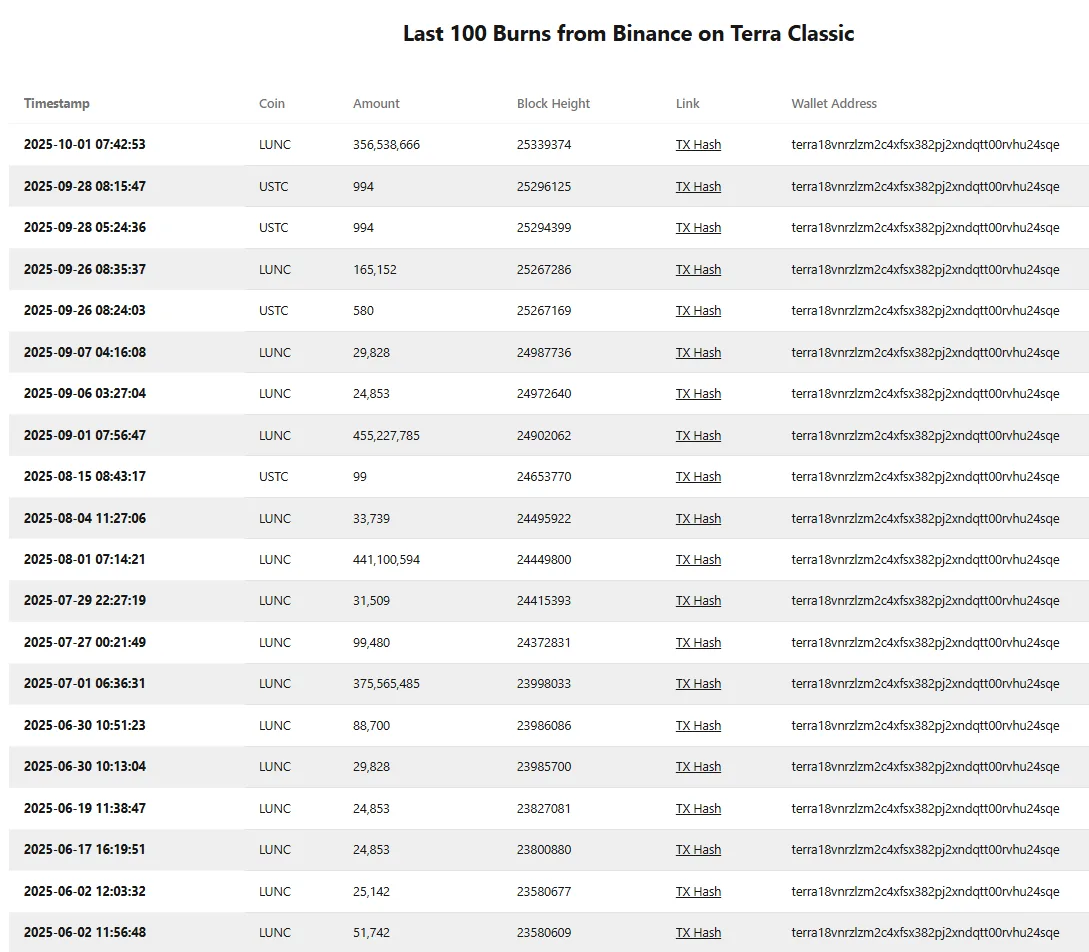
Task: Click the Coin column header
Action: [x=272, y=104]
